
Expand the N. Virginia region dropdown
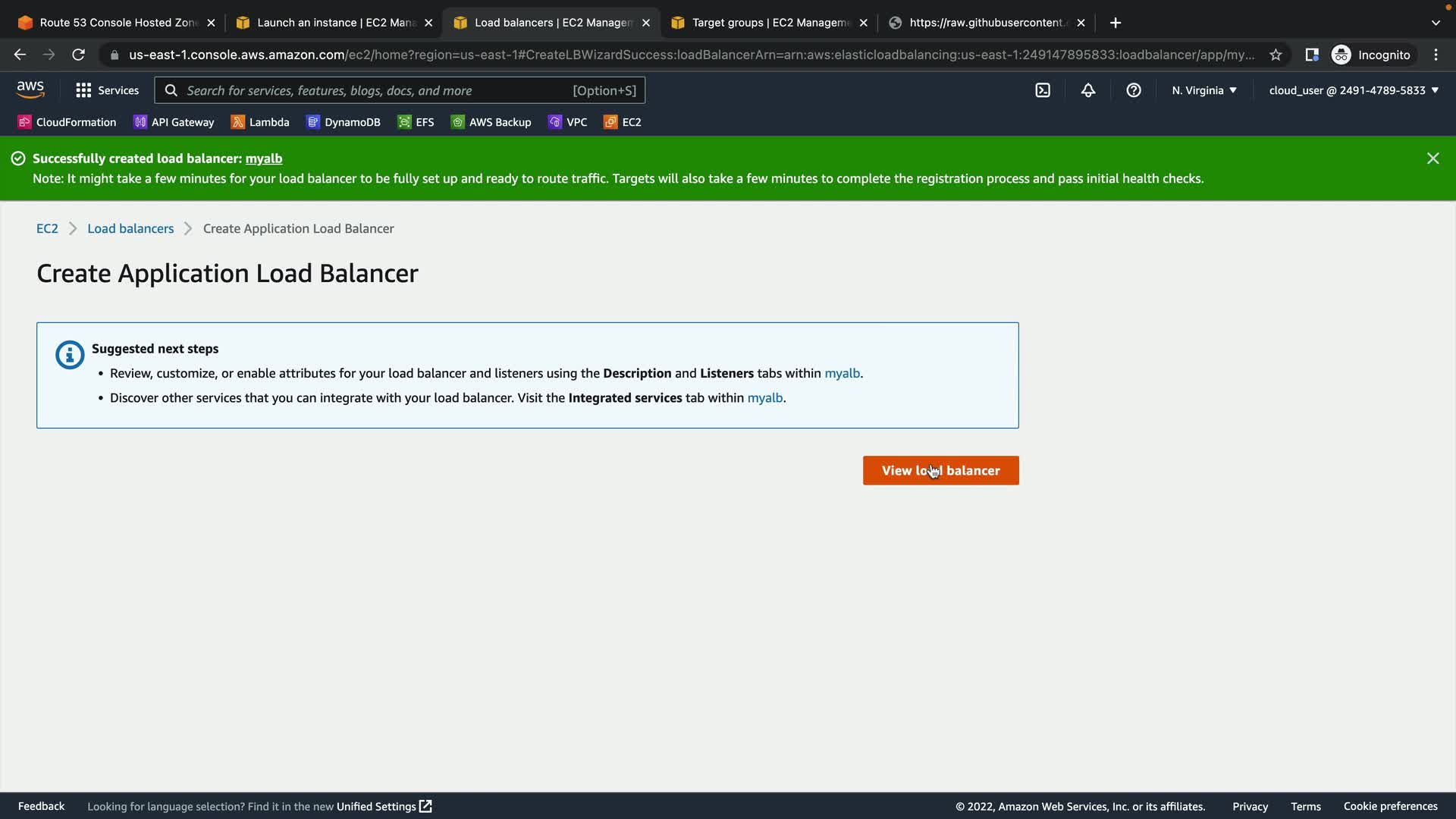click(x=1204, y=90)
